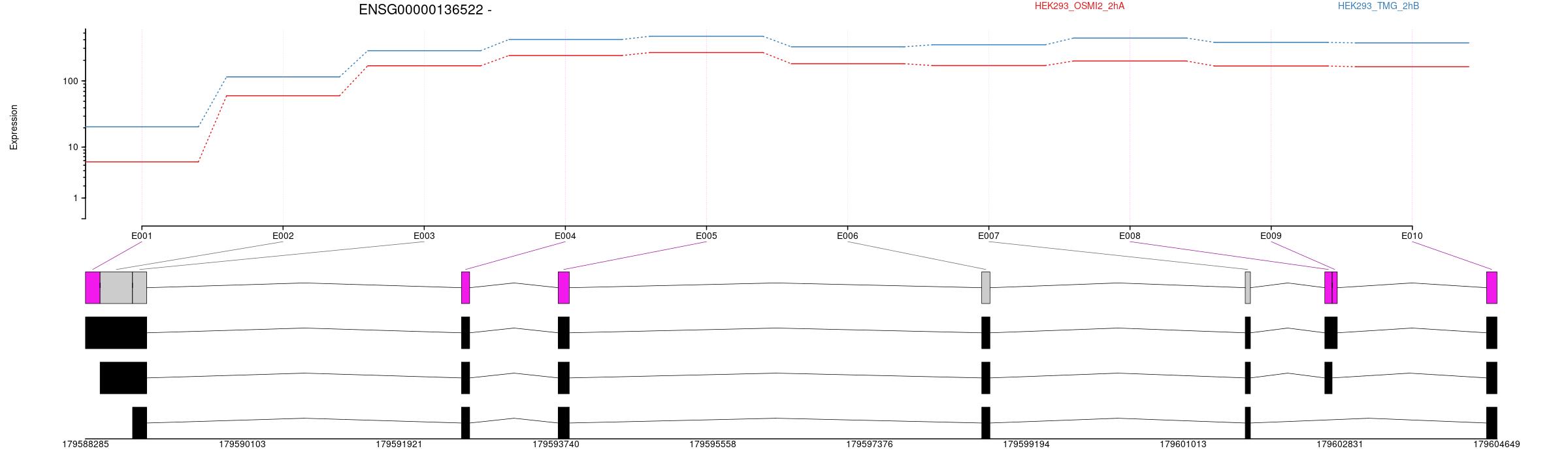
Task: Click the narrow gray E003 exon box in gene model
Action: click(140, 288)
